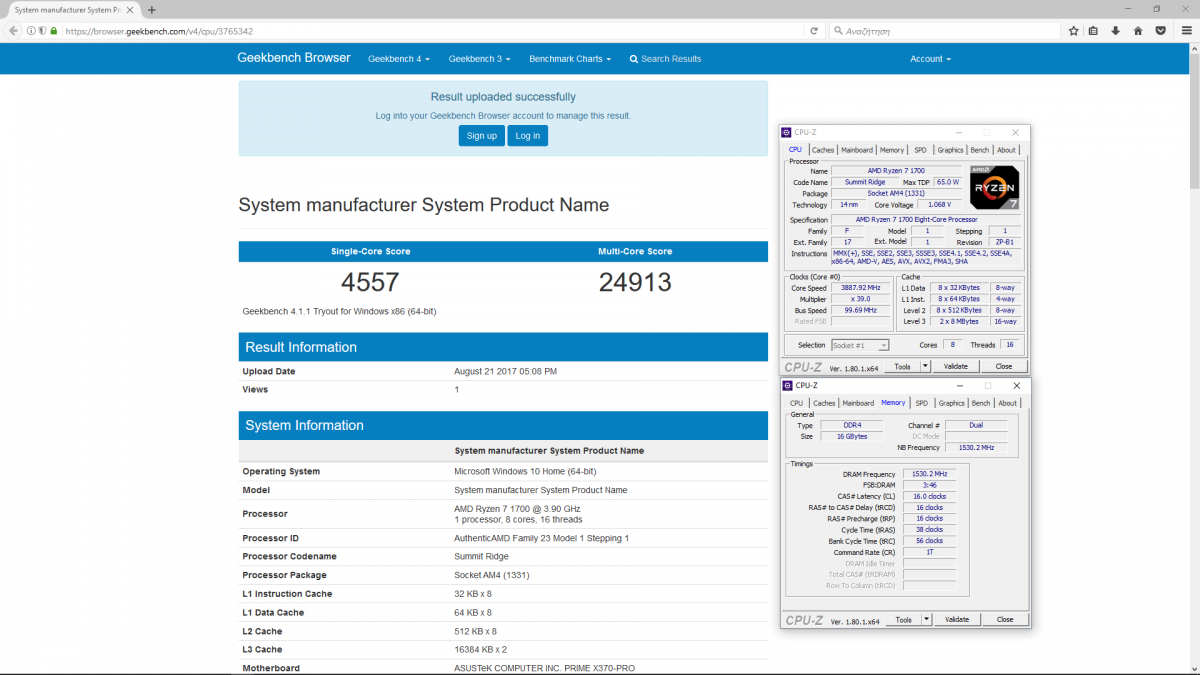The height and width of the screenshot is (675, 1200).
Task: Click the magnifier icon in the search box
Action: [838, 31]
